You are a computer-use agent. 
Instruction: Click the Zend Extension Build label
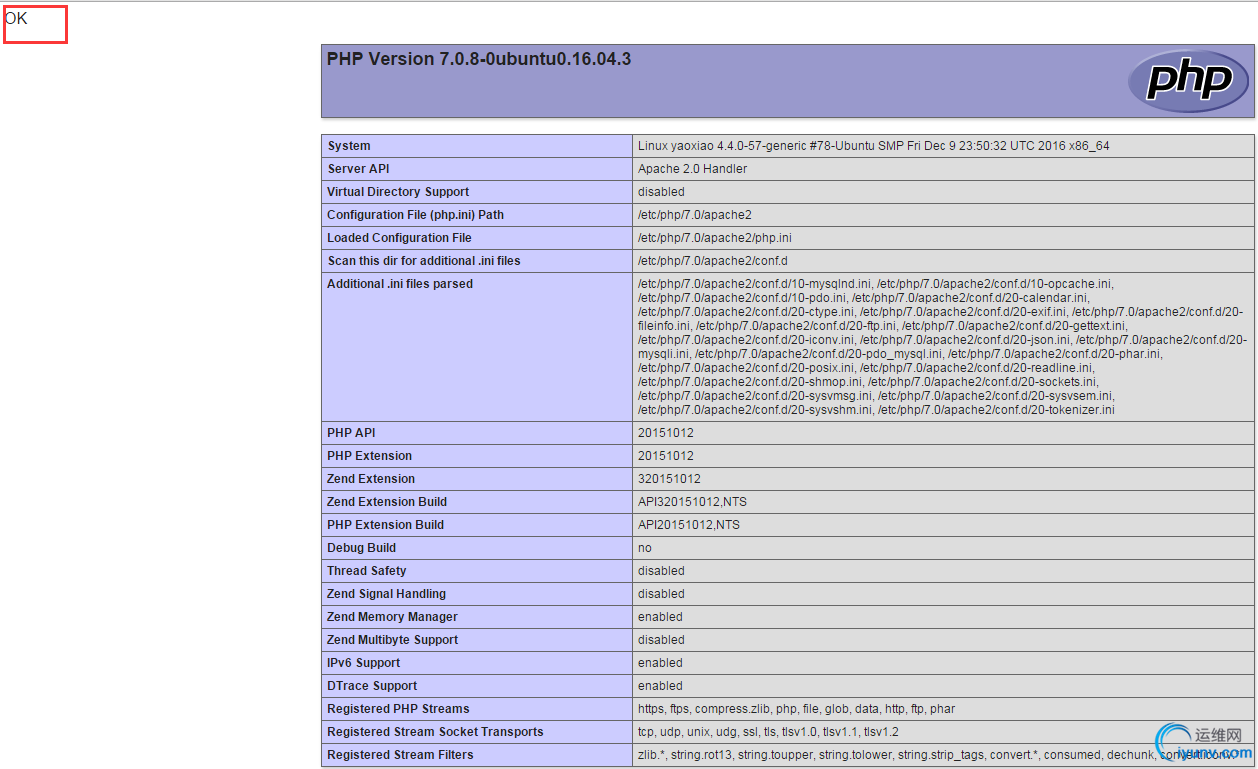pos(387,502)
